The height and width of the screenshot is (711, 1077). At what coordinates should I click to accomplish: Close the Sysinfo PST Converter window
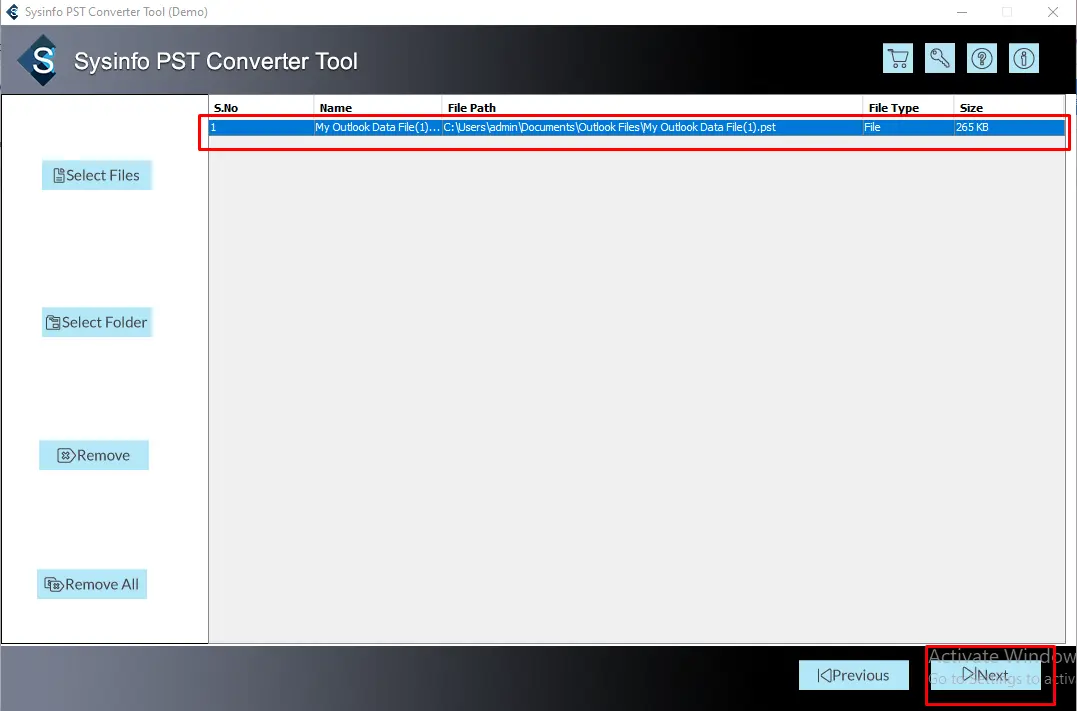(1053, 12)
